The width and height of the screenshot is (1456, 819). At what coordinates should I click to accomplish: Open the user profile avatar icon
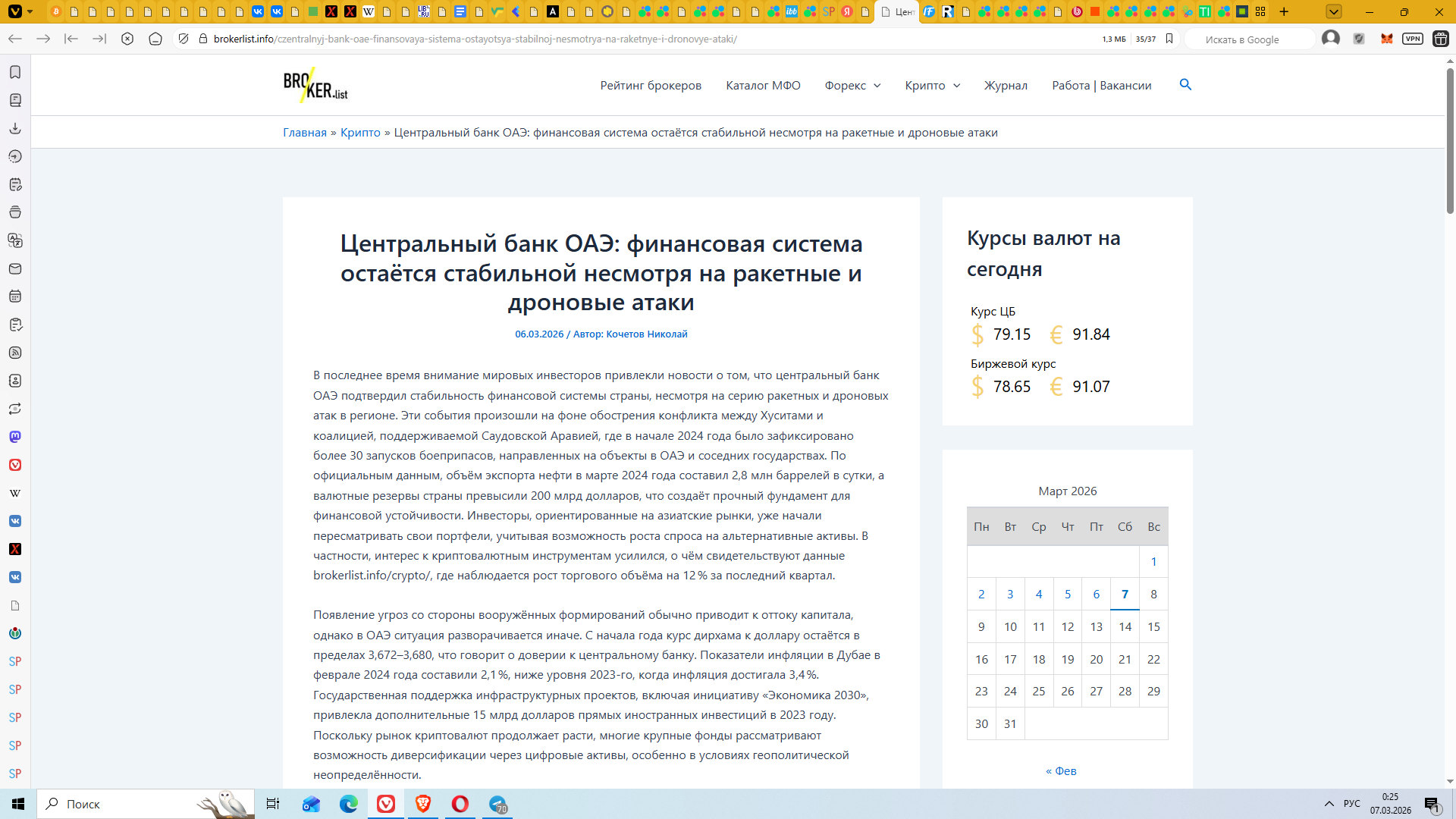coord(1330,39)
